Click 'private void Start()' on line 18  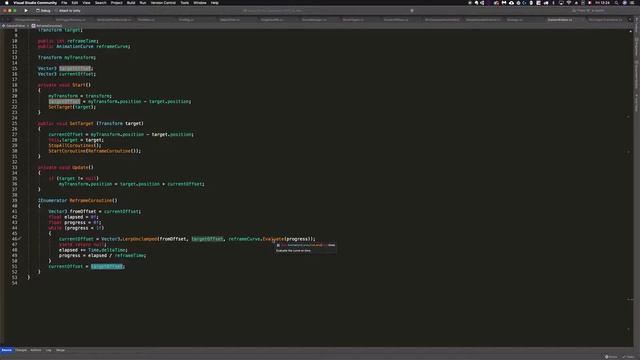pyautogui.click(x=64, y=85)
